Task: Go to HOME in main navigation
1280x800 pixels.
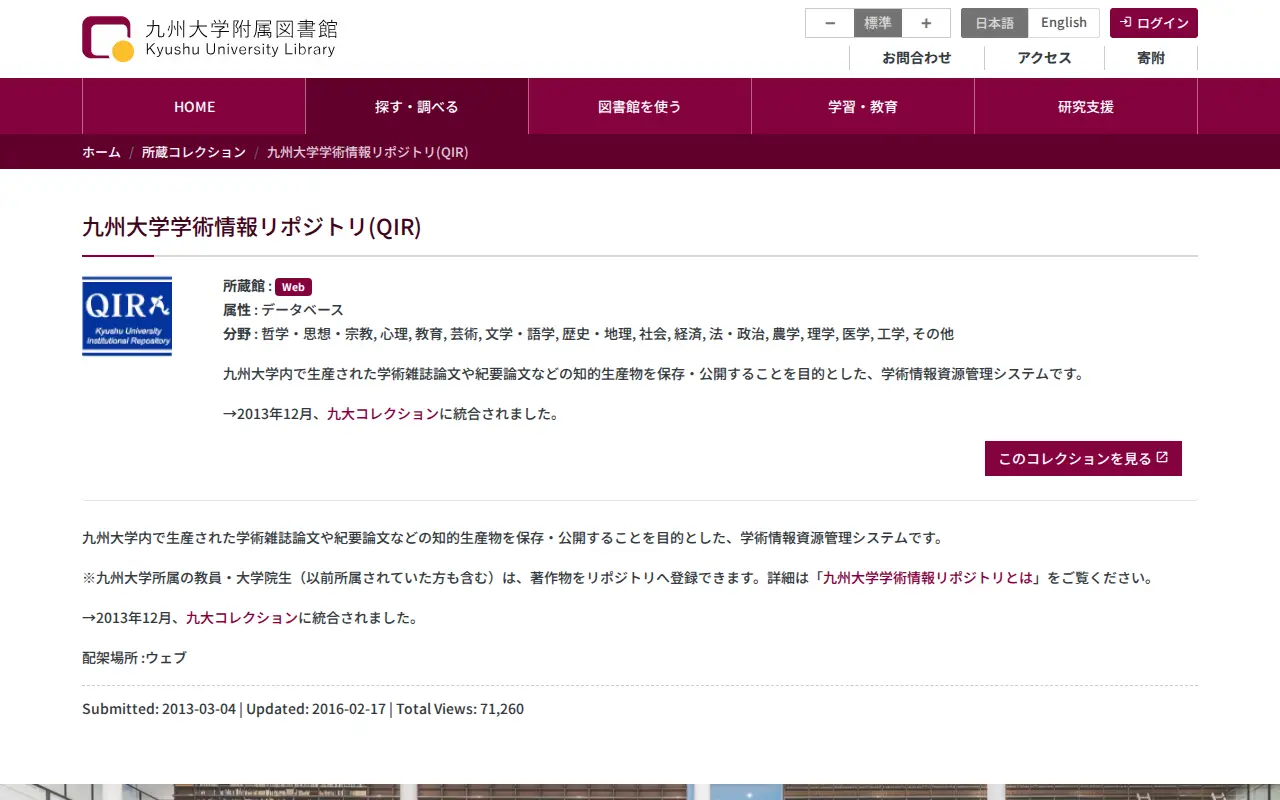Action: pos(194,106)
